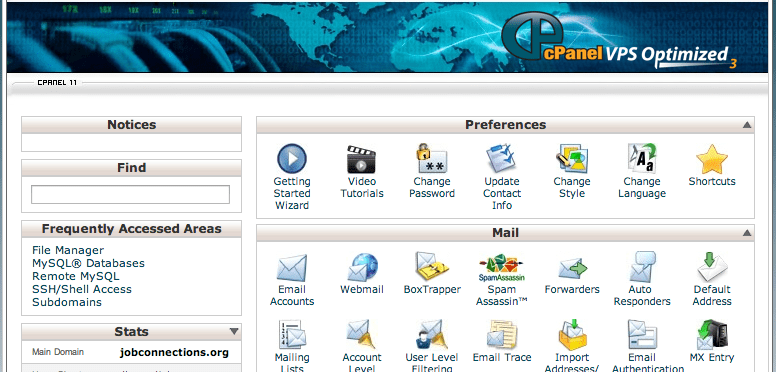The image size is (776, 372).
Task: Click the Find panel header
Action: (x=131, y=168)
